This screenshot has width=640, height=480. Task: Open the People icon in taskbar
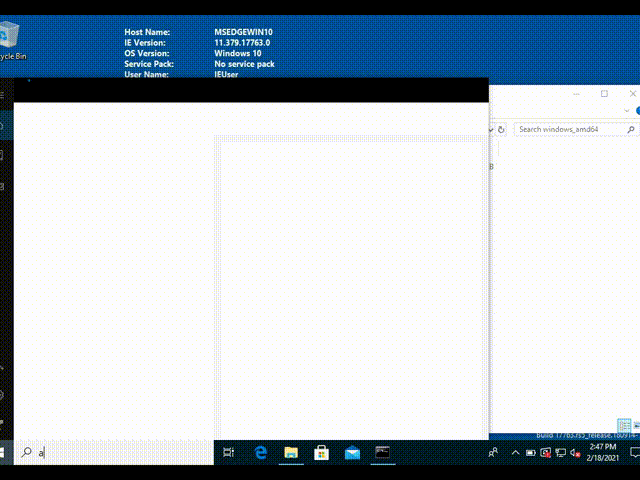click(493, 452)
